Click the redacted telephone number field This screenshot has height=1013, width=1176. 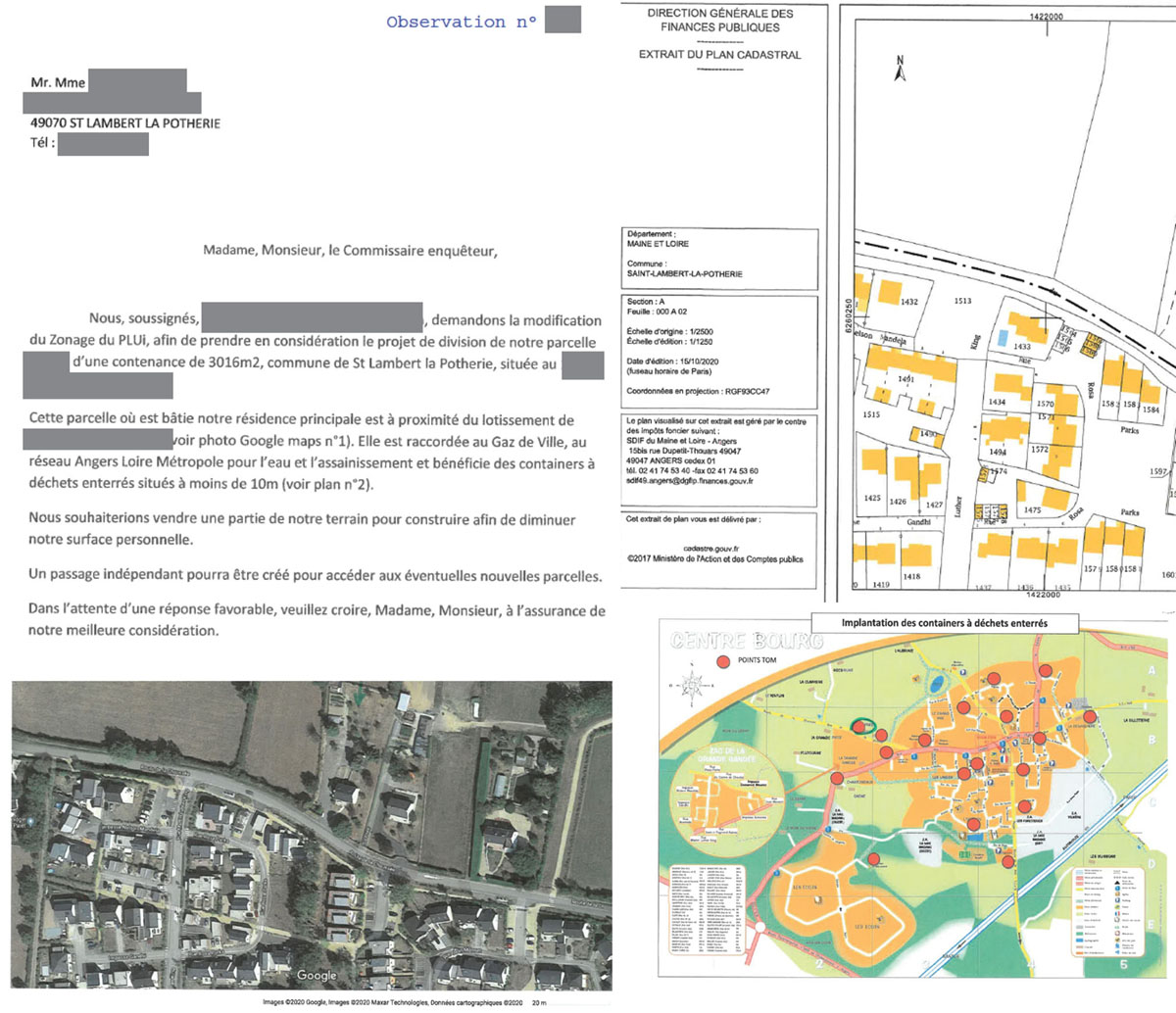103,144
